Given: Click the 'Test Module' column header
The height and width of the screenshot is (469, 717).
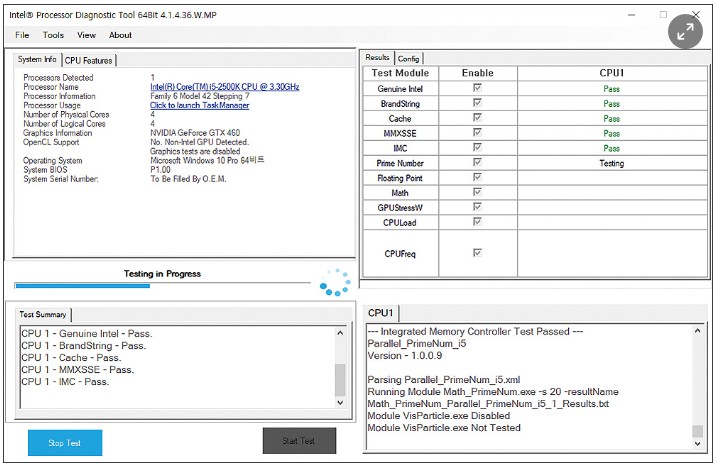Looking at the screenshot, I should click(x=401, y=73).
